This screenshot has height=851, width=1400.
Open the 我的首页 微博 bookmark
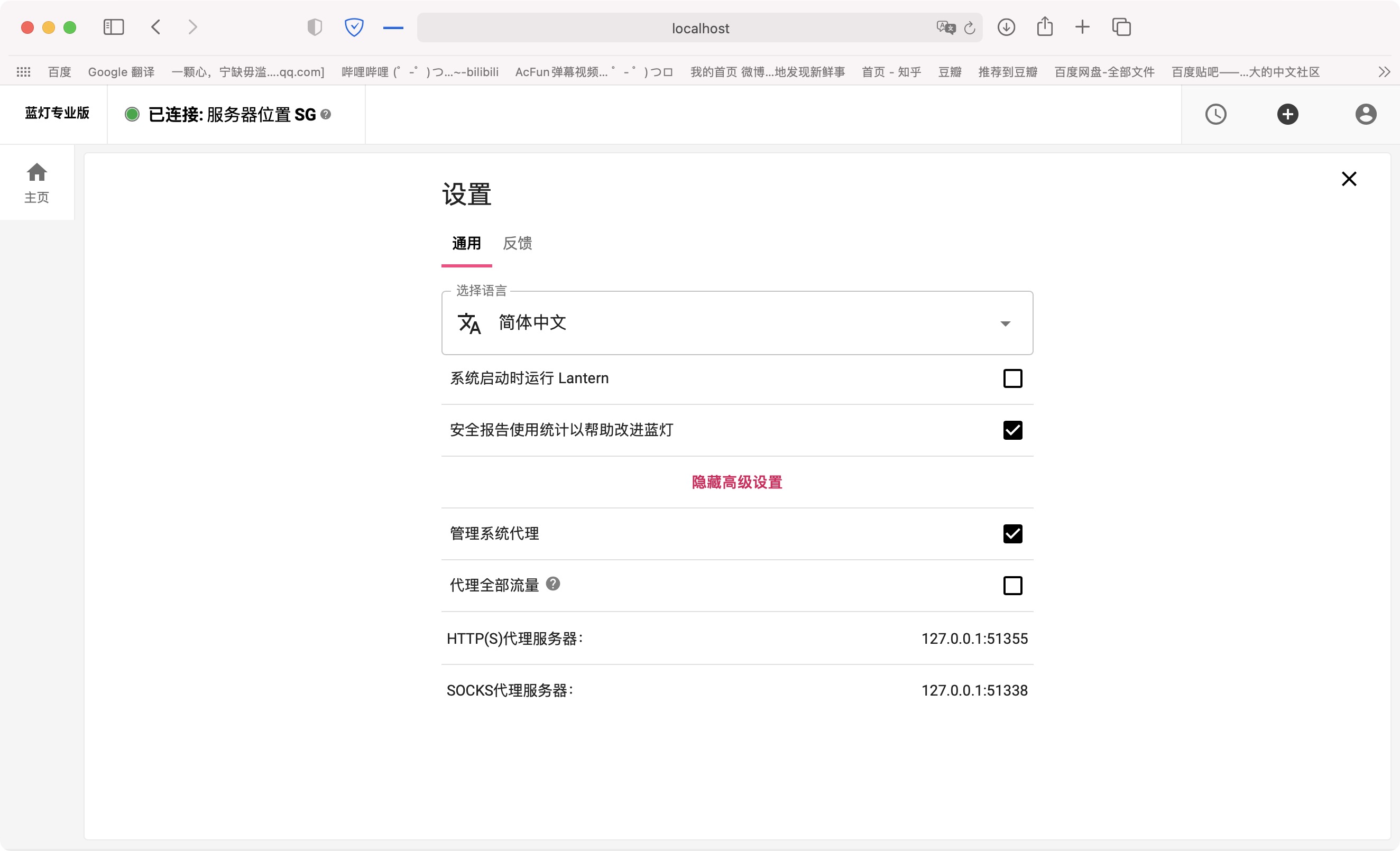(767, 71)
